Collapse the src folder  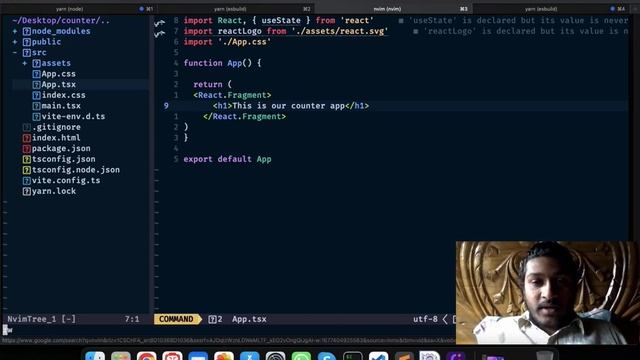[x=15, y=53]
